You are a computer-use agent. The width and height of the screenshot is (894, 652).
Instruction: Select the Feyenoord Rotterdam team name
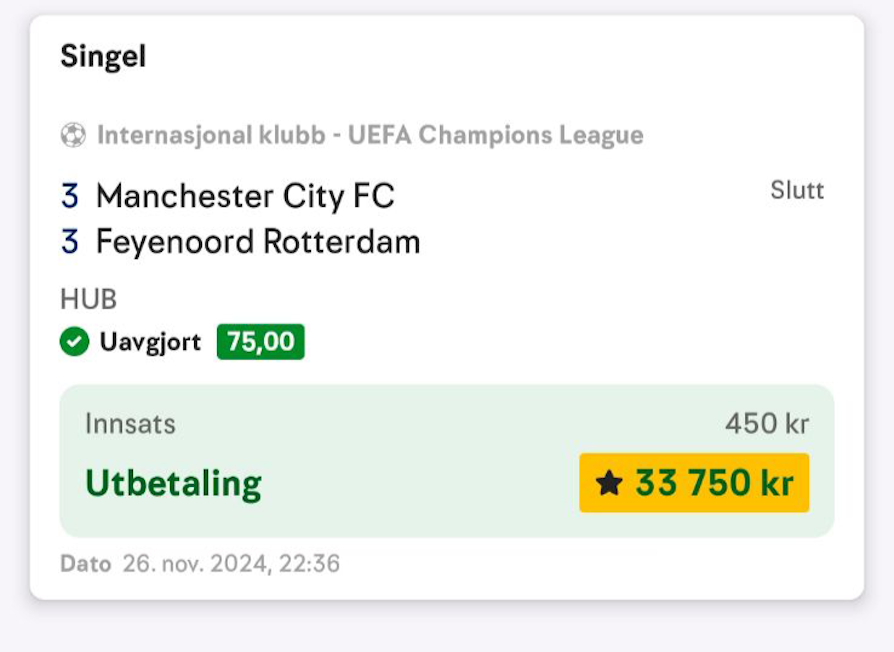coord(258,242)
